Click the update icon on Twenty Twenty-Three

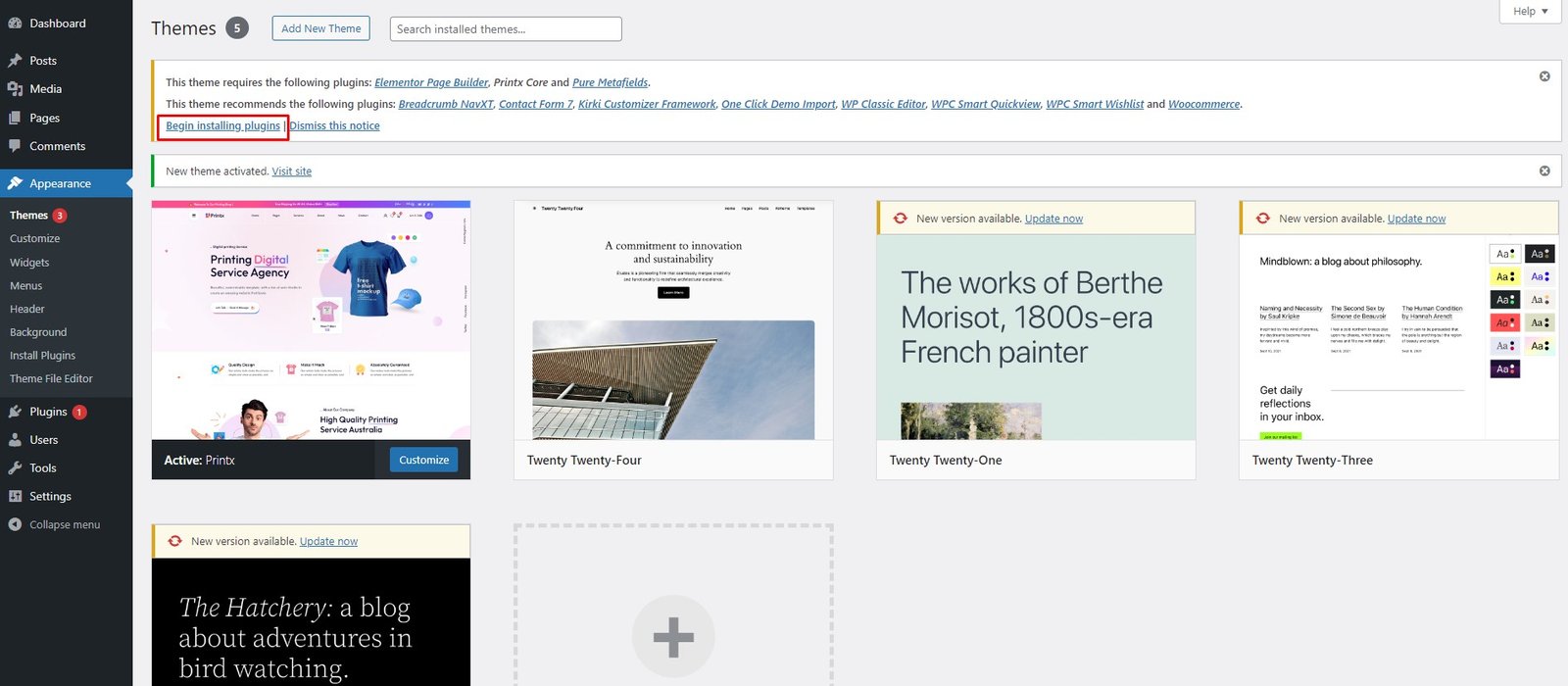[1262, 219]
